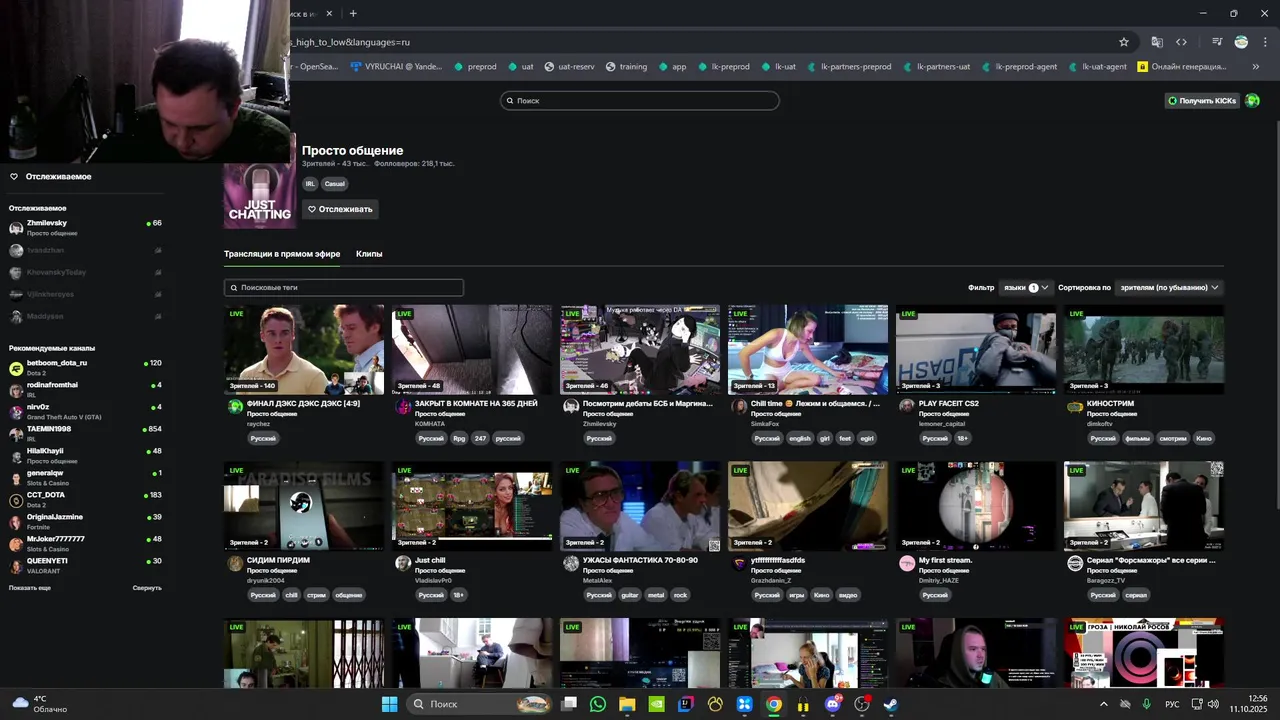This screenshot has height=720, width=1280.
Task: Open the VYRUCHAI Yandex bookmark
Action: tap(396, 67)
